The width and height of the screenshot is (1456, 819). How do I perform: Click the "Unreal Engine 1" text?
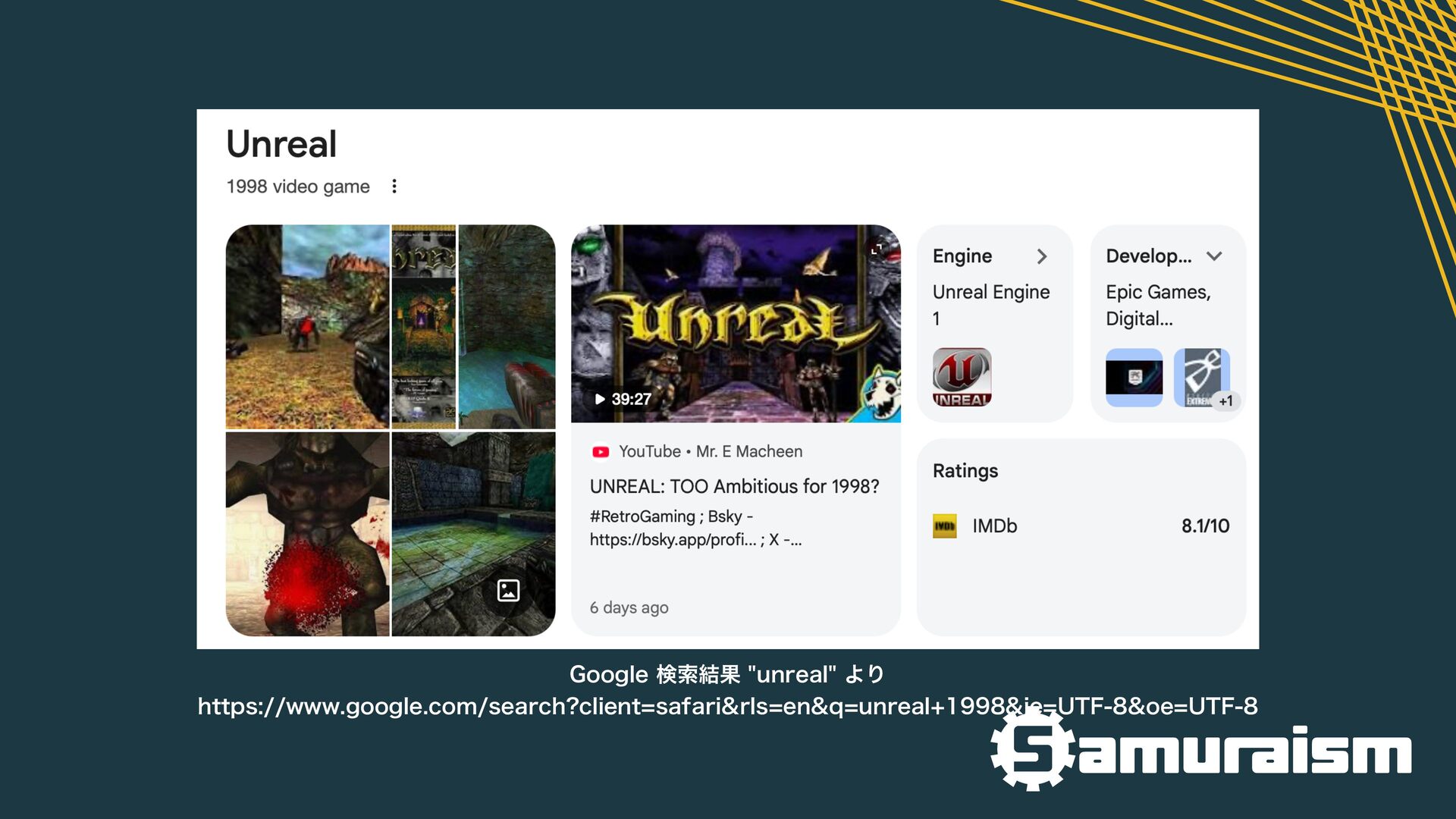[991, 305]
